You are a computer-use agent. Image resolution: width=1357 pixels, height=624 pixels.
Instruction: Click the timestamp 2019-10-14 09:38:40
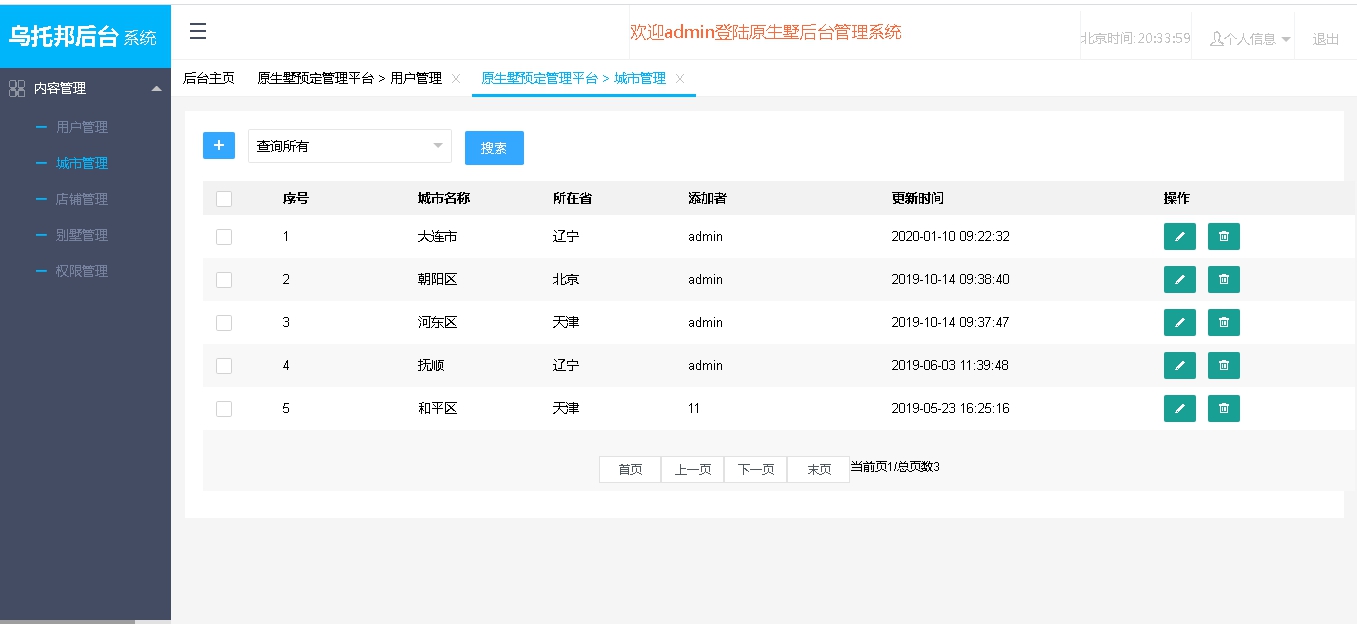point(951,280)
